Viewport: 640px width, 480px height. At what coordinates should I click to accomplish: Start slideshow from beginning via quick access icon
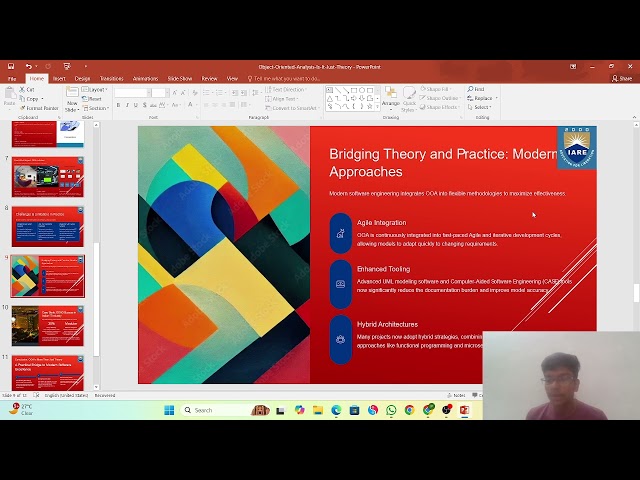(x=67, y=66)
